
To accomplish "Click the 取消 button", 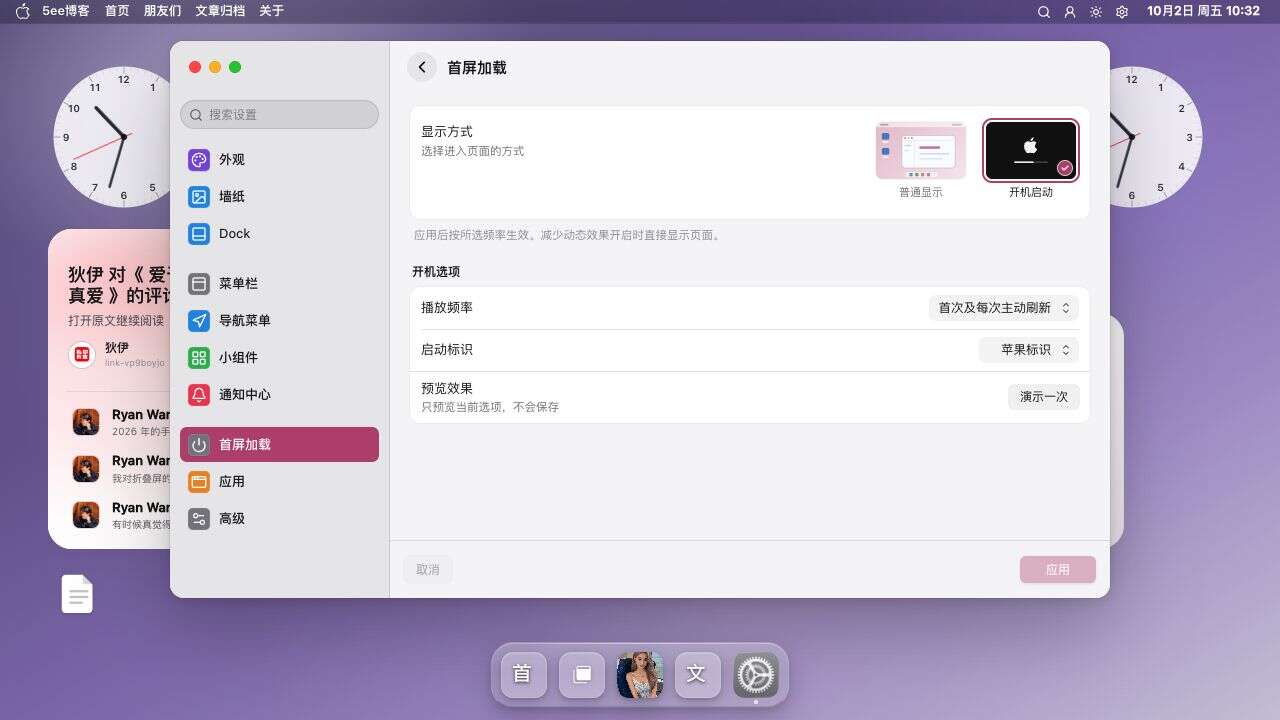I will [x=428, y=570].
